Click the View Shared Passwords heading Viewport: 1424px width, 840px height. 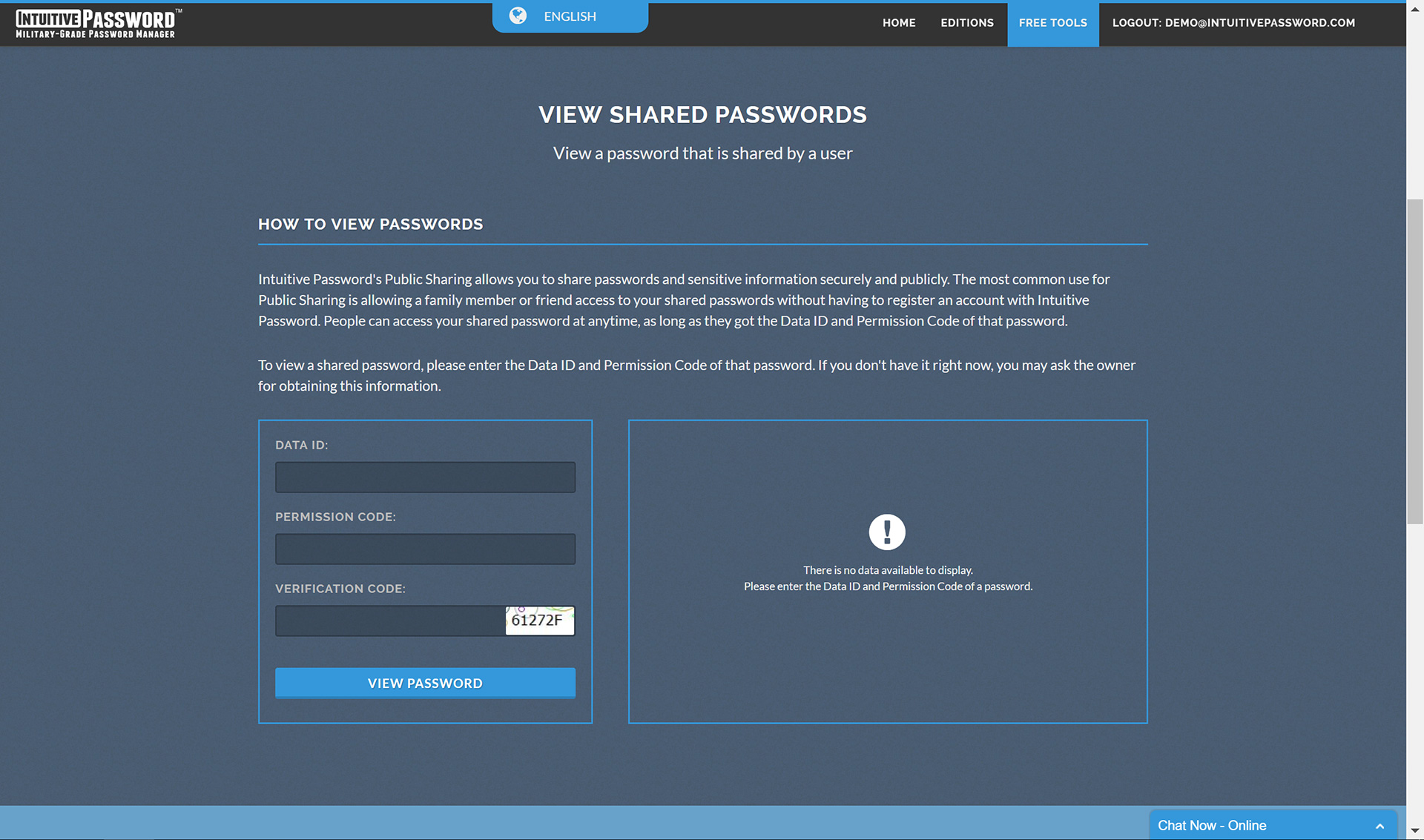click(702, 115)
